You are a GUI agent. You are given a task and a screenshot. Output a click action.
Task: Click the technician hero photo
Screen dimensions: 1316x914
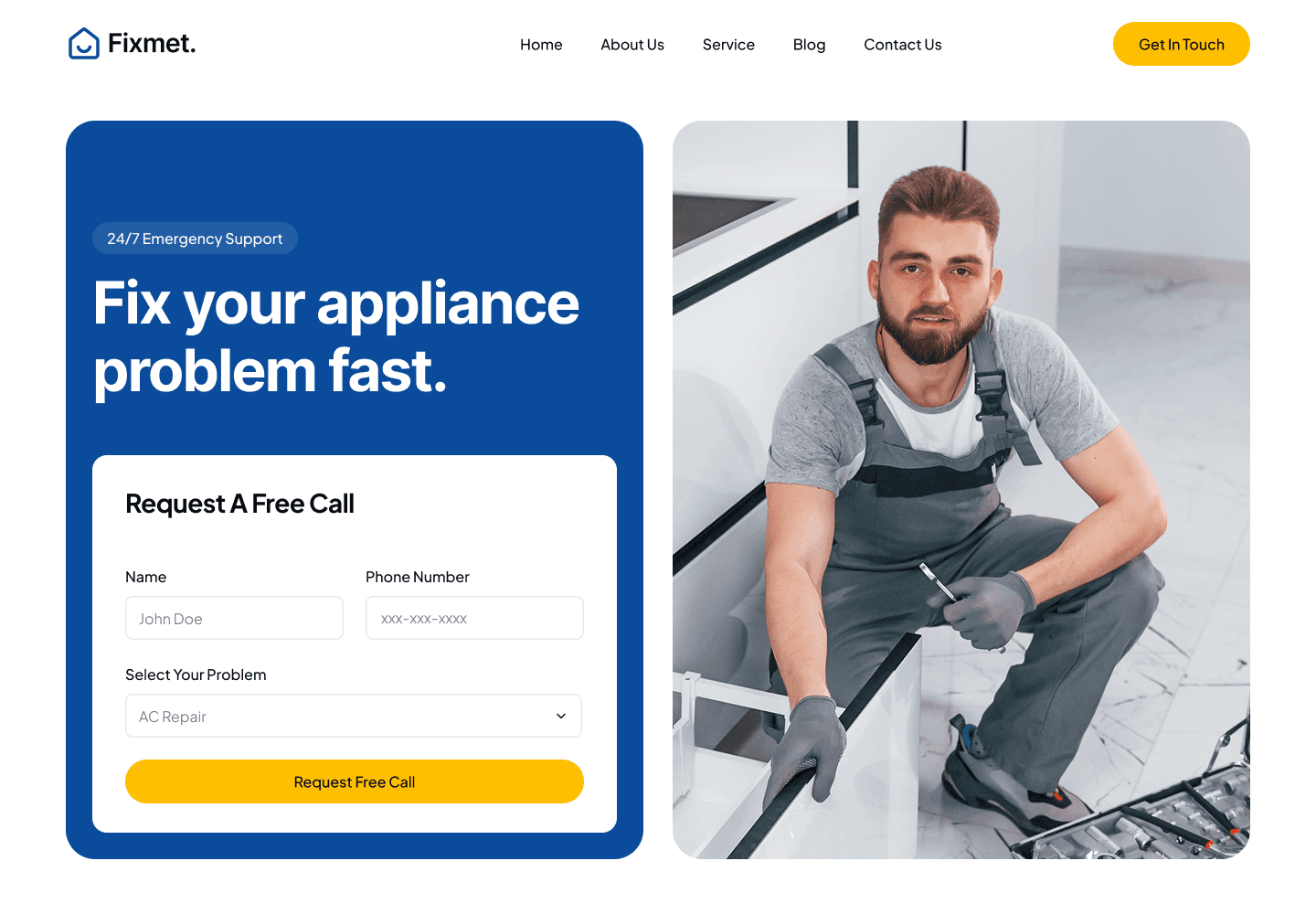(961, 490)
